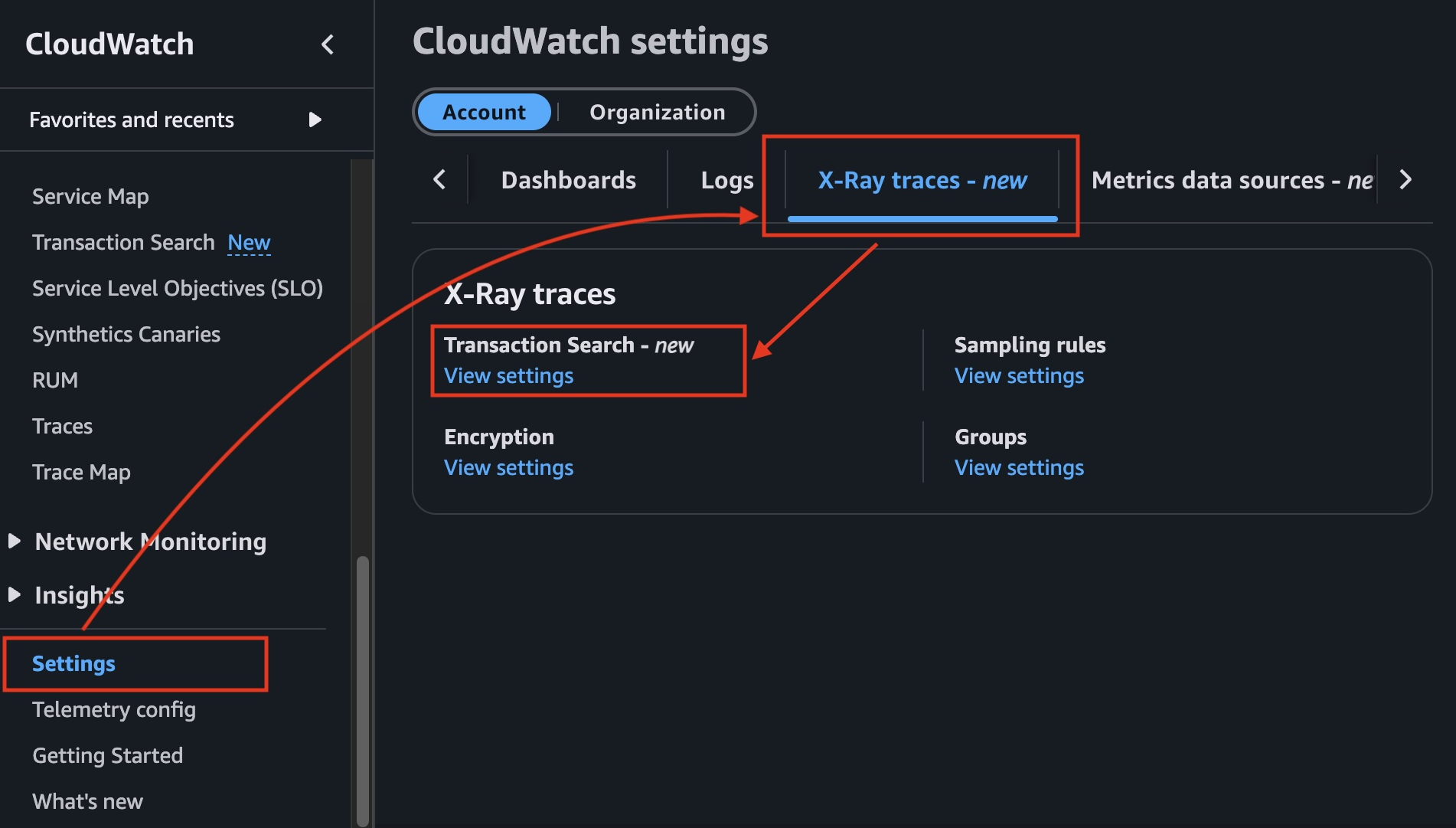Collapse the CloudWatch sidebar panel

pos(328,44)
